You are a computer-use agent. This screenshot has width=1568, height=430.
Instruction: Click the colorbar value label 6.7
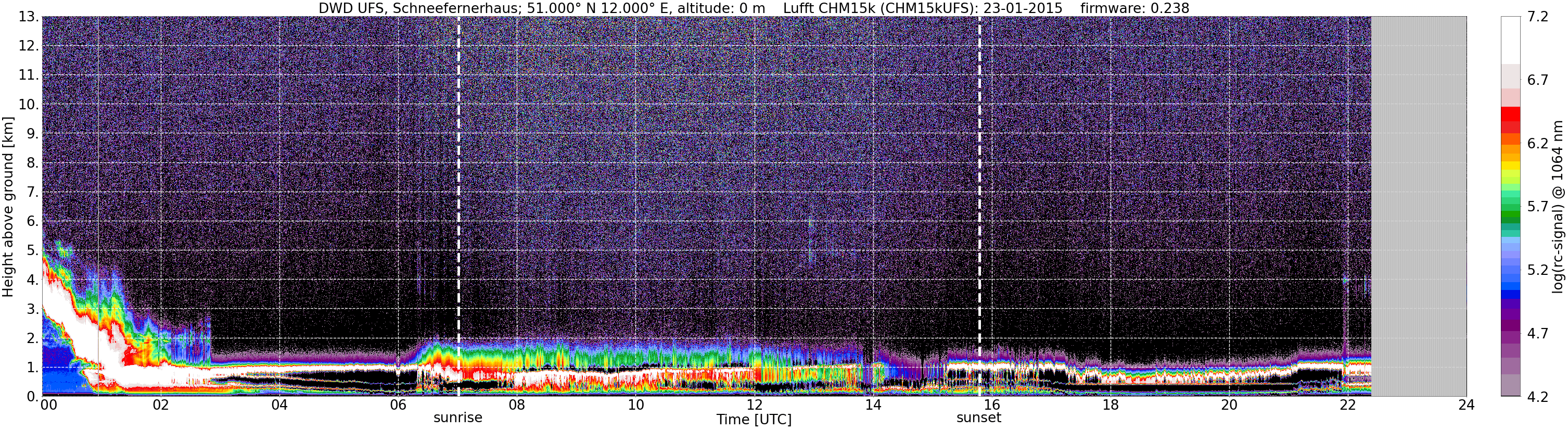[x=1538, y=80]
